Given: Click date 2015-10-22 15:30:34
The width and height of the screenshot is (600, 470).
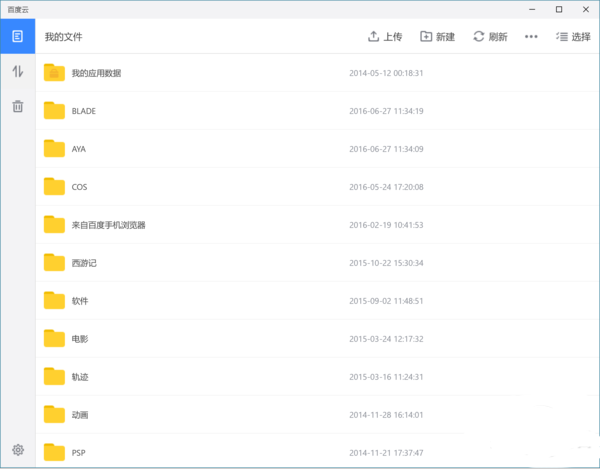Looking at the screenshot, I should 386,263.
